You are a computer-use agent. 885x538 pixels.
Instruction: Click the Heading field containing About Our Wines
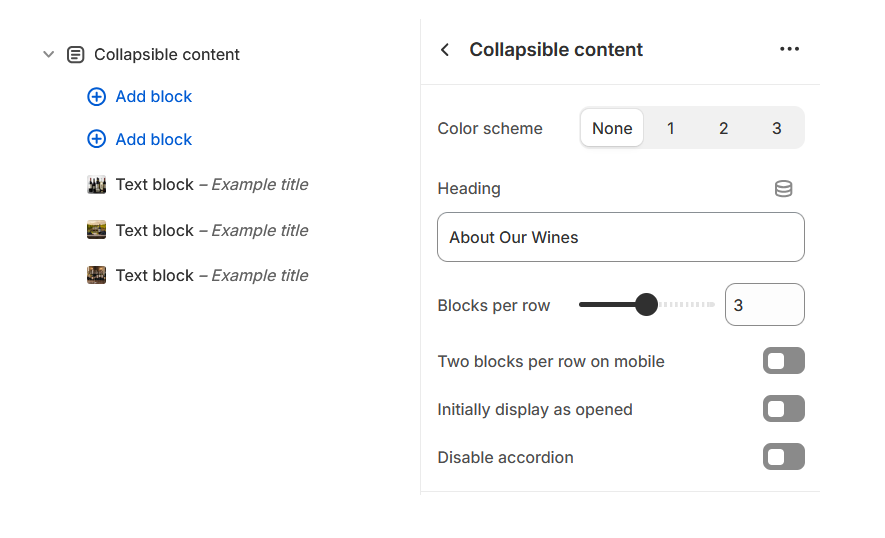(620, 237)
